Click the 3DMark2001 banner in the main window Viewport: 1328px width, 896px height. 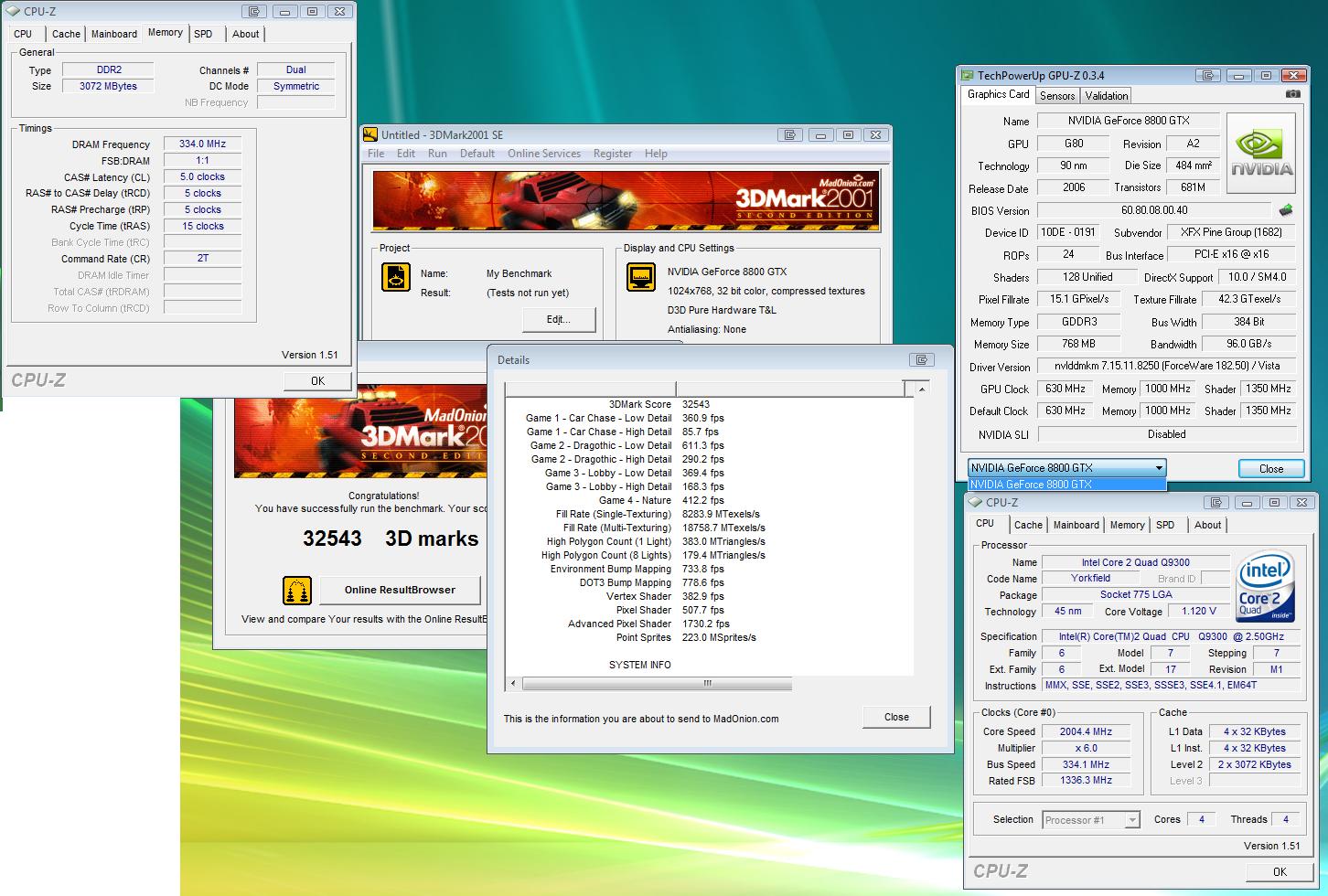627,200
